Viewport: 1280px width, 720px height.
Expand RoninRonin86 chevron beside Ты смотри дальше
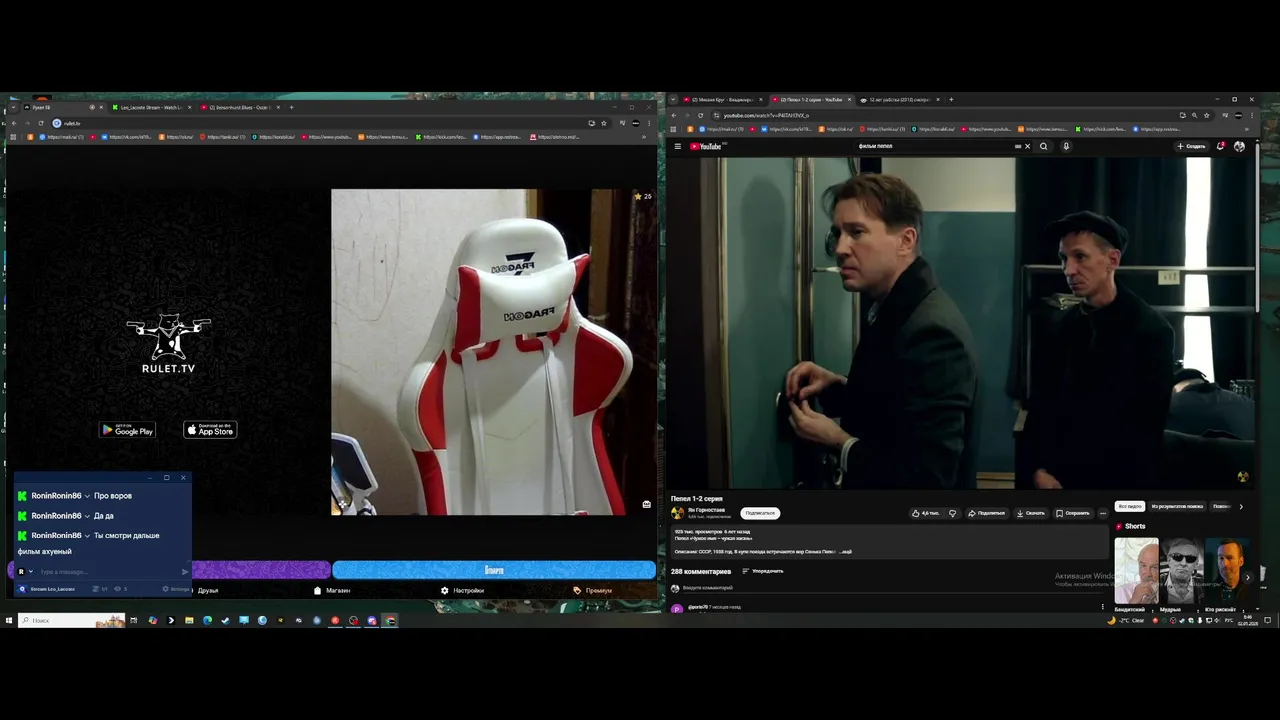[x=87, y=536]
